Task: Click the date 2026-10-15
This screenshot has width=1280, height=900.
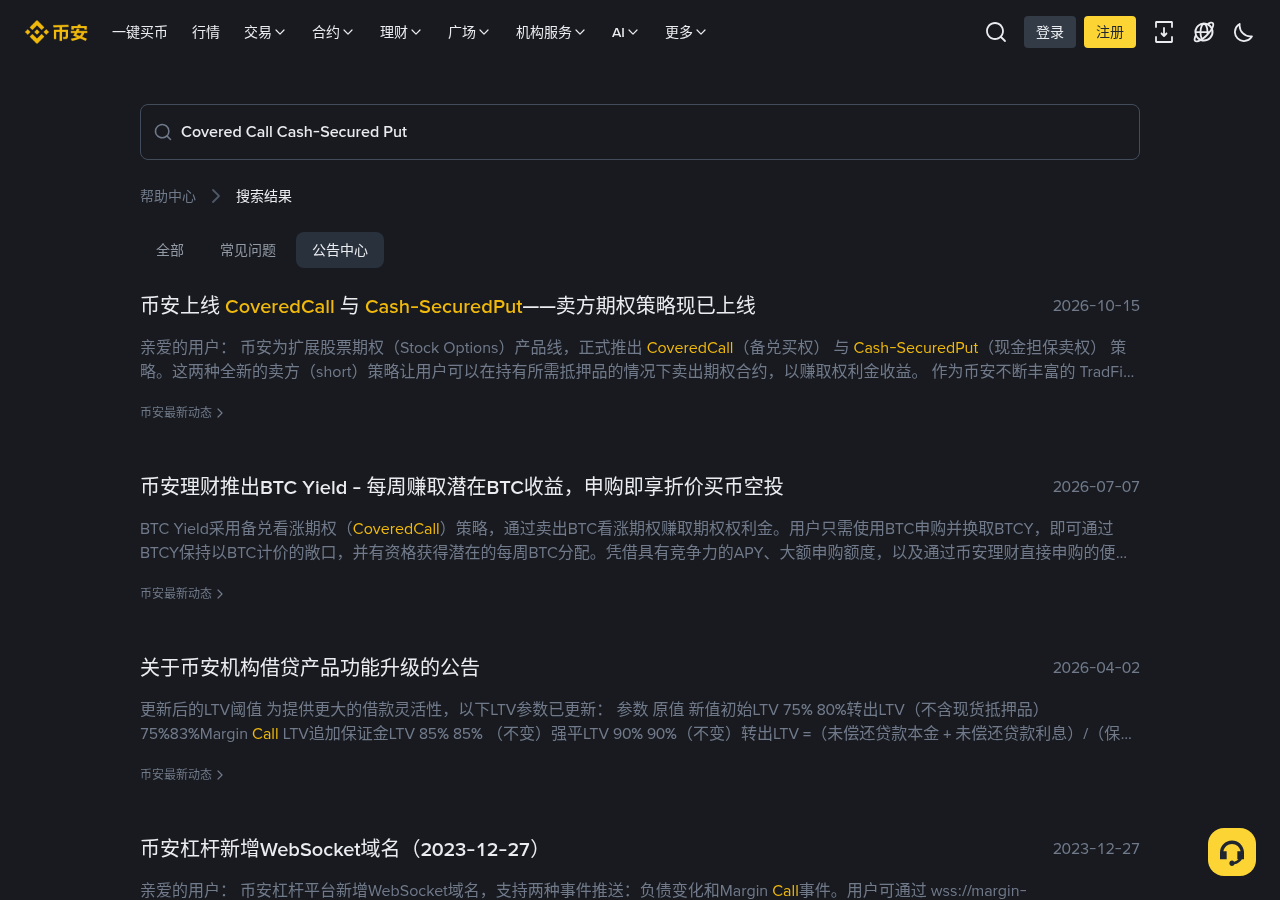Action: point(1096,306)
